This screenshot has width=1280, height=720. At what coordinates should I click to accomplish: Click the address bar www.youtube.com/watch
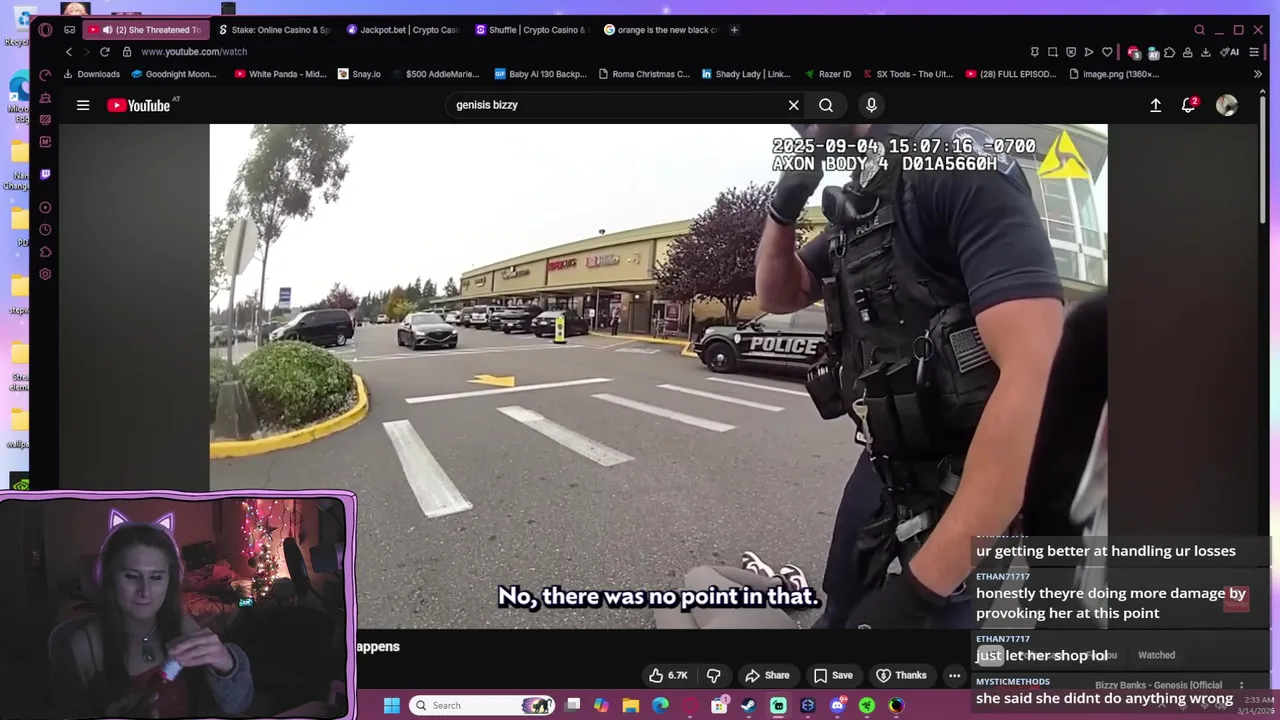[x=194, y=52]
